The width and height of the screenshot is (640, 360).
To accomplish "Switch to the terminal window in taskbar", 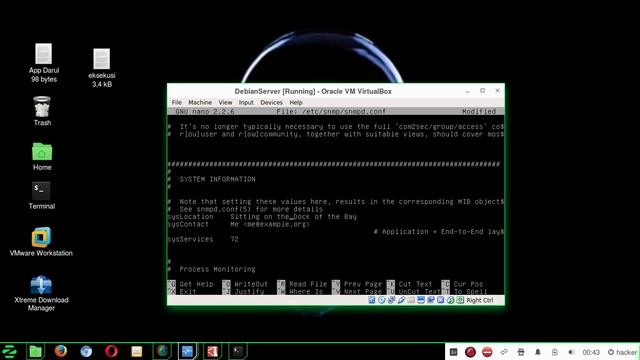I will point(238,351).
